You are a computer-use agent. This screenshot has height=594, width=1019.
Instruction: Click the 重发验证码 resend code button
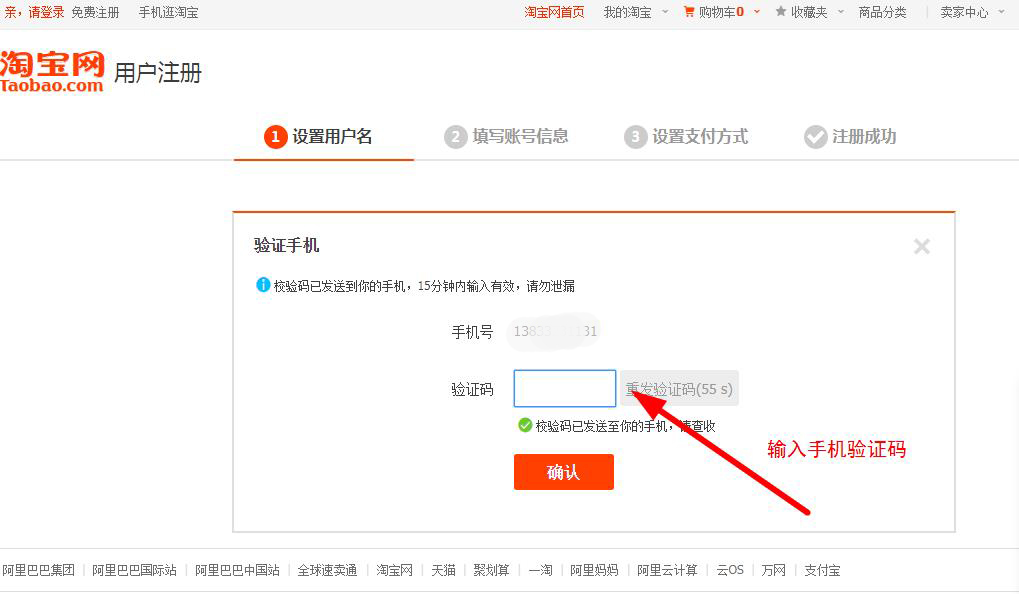[678, 388]
